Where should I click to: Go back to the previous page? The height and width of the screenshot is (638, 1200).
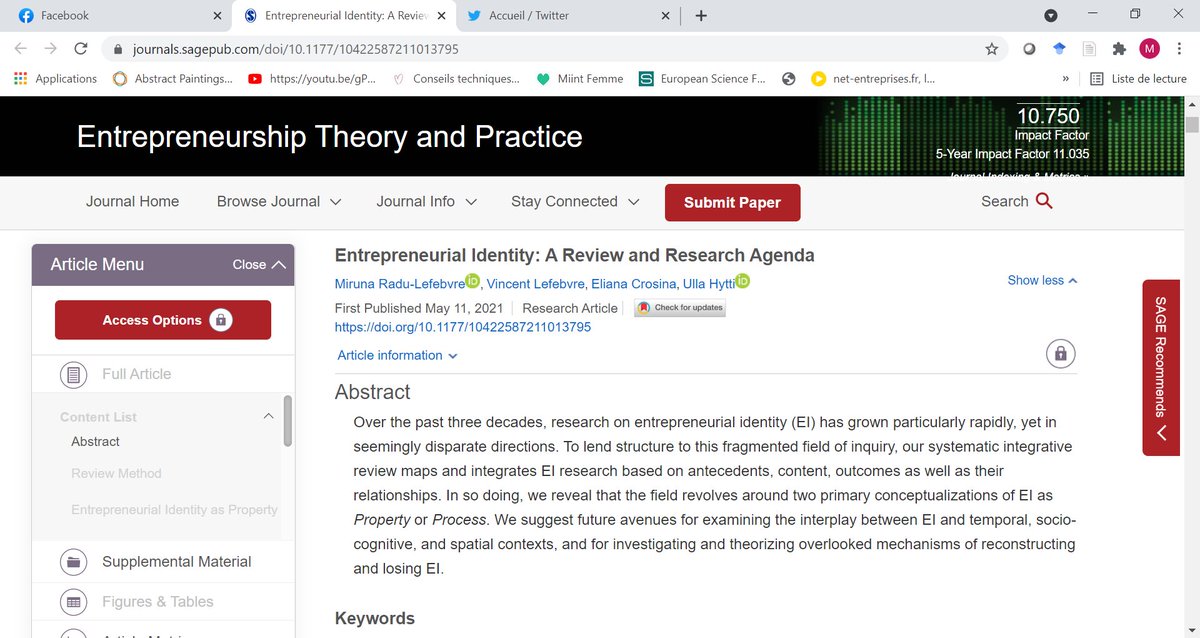21,48
